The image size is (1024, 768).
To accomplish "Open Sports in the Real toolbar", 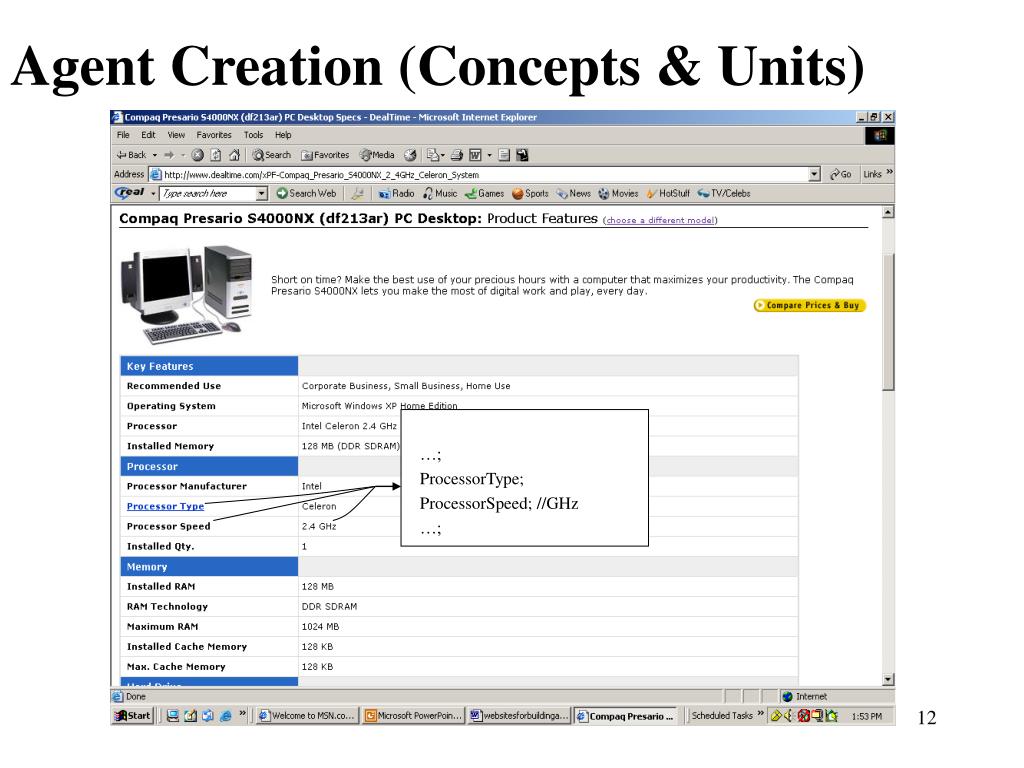I will point(530,194).
